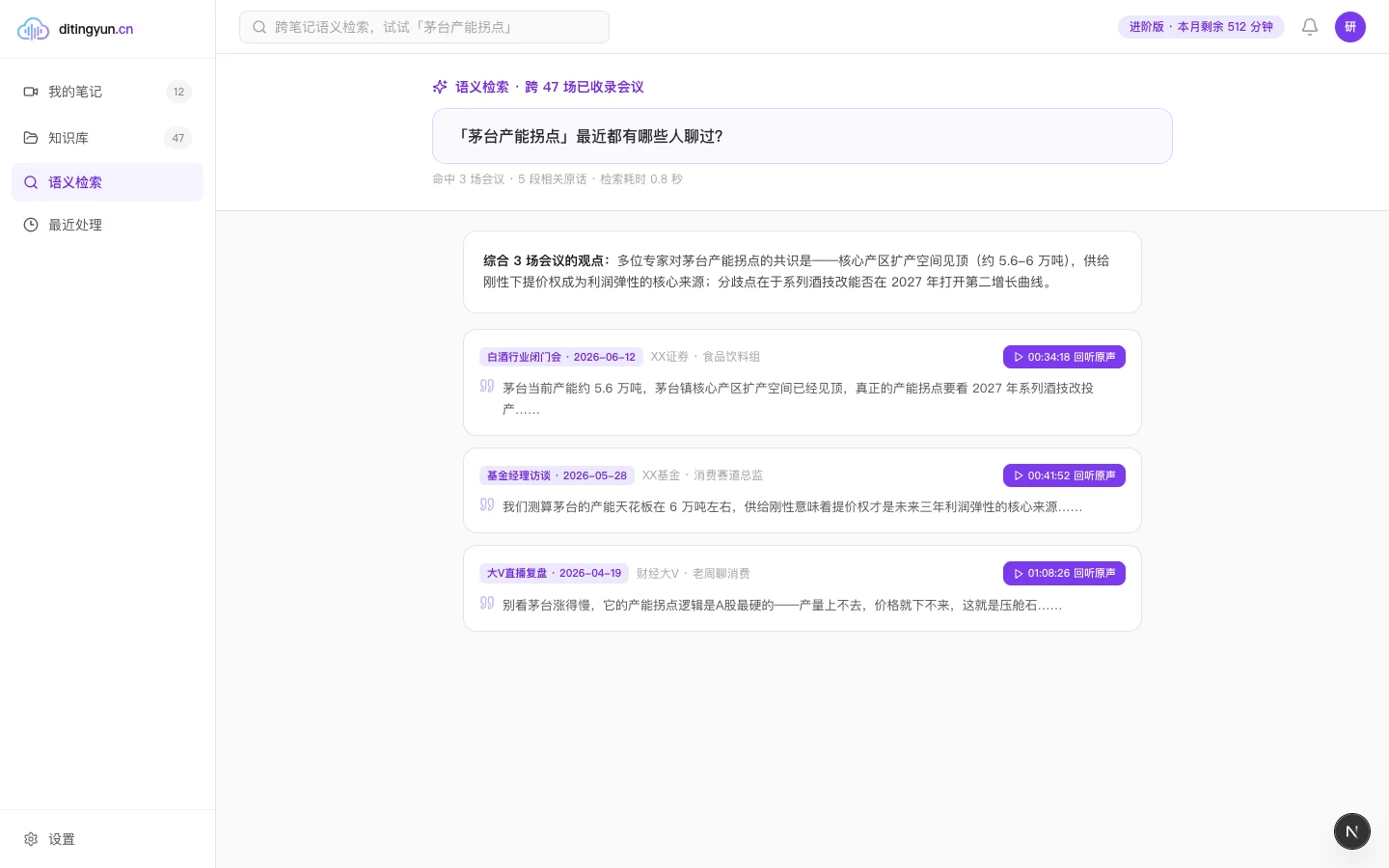Click the video camera icon beside 我的笔记
Screen dimensions: 1389x868
click(31, 92)
